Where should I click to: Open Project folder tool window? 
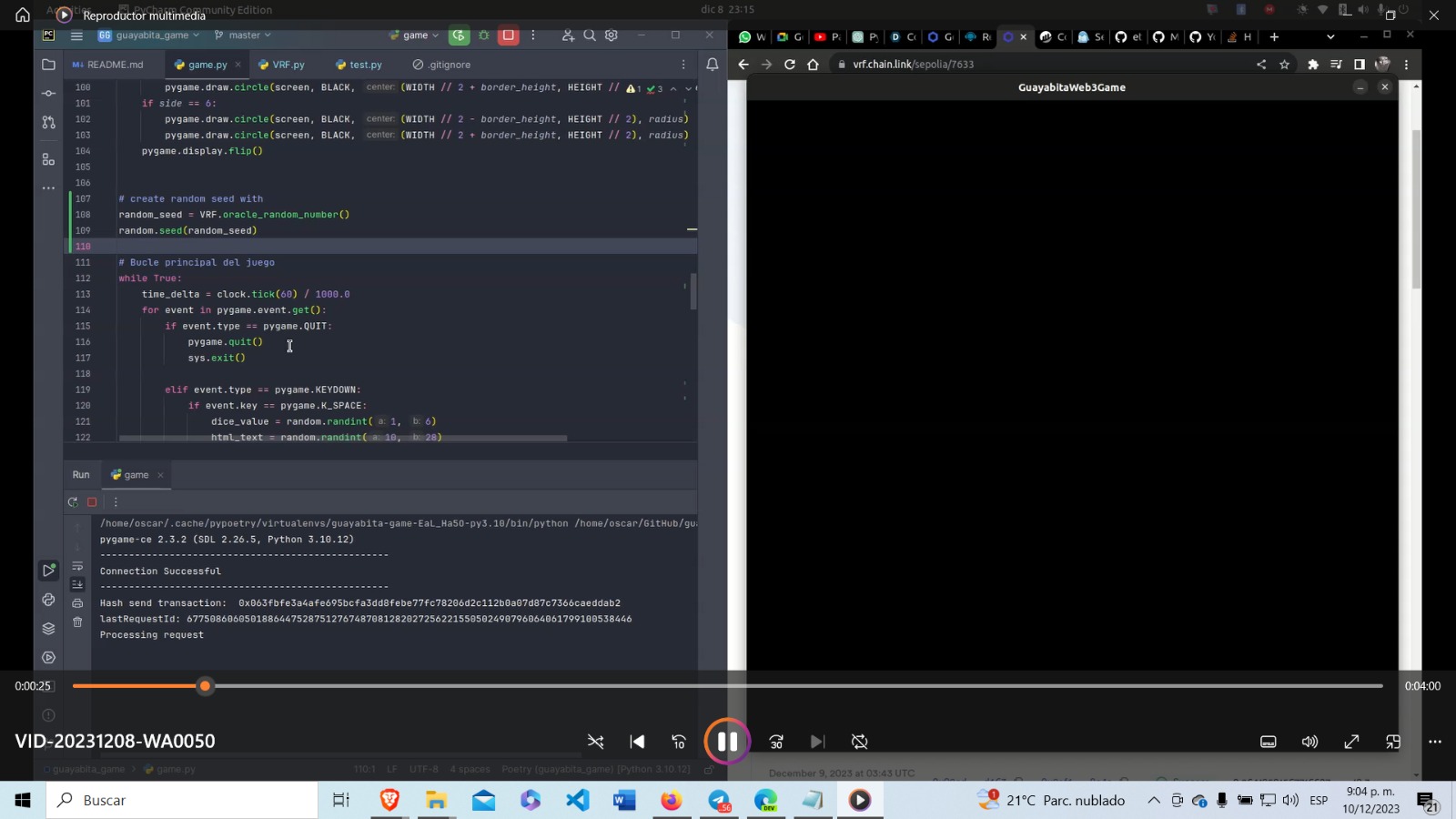click(48, 65)
